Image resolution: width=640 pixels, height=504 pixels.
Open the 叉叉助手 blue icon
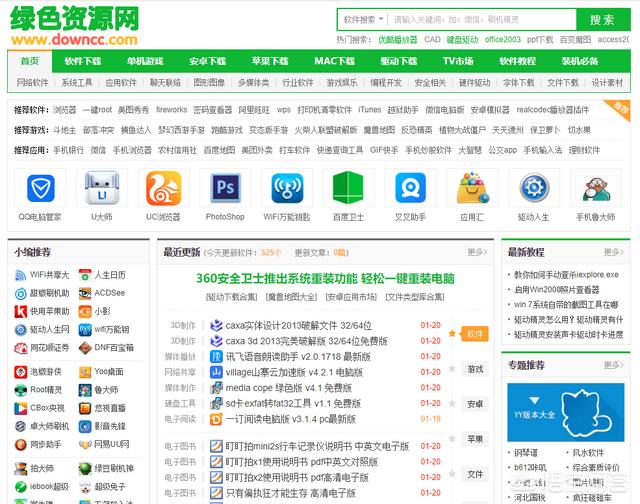pyautogui.click(x=410, y=188)
